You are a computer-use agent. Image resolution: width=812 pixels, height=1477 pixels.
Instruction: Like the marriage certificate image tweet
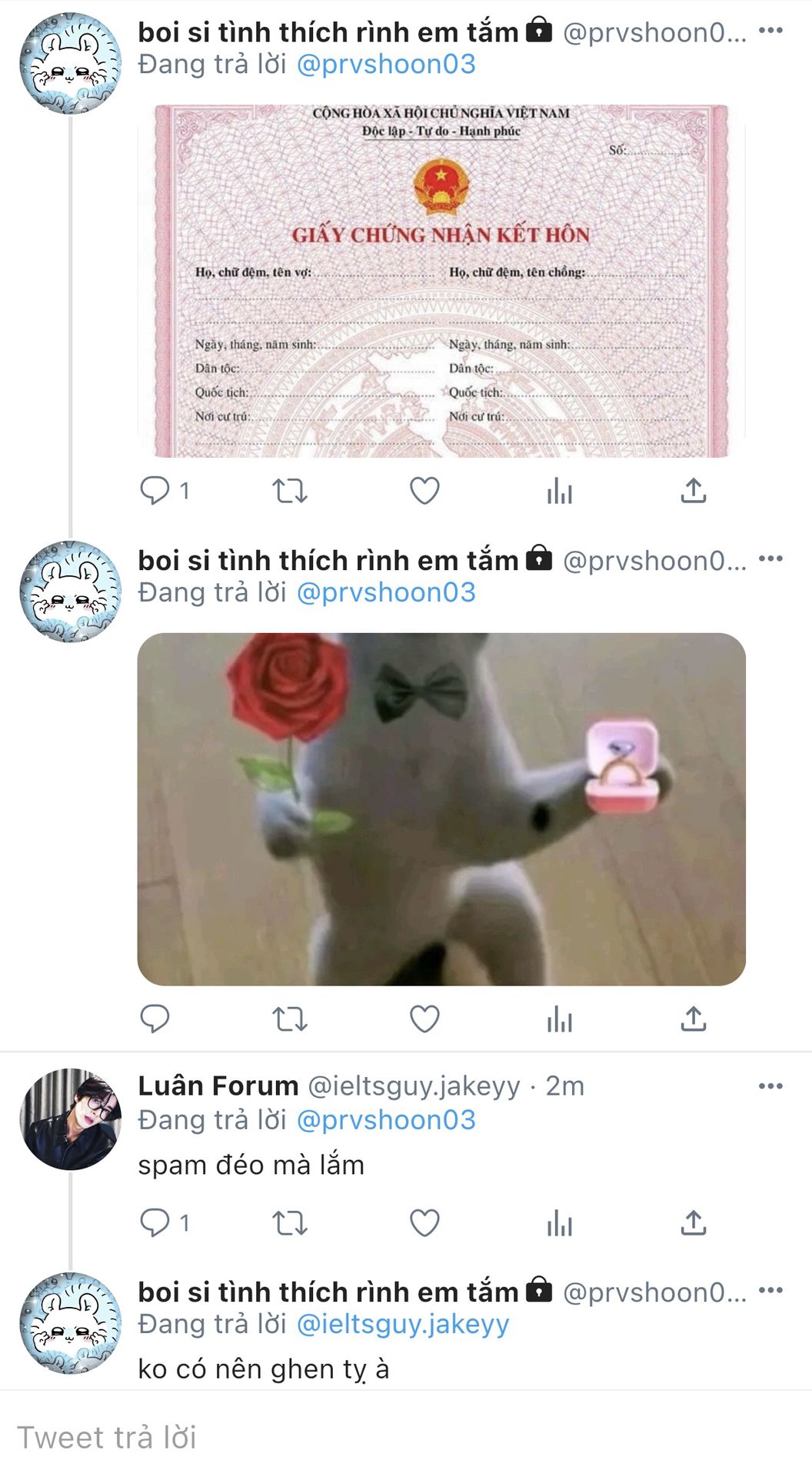pyautogui.click(x=424, y=490)
